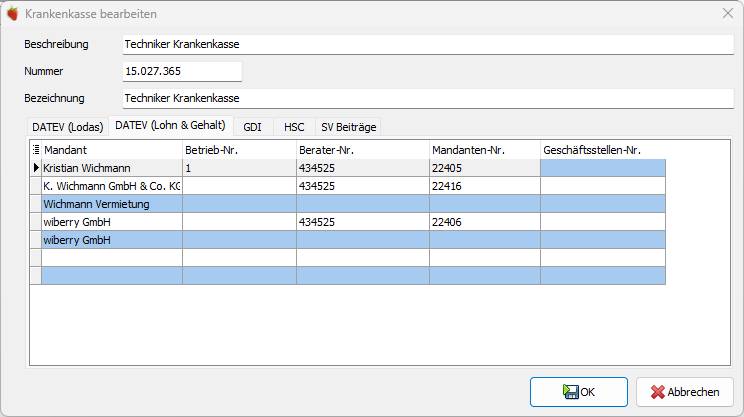This screenshot has width=744, height=417.
Task: Click Mandanten-Nr. cell 22416
Action: point(485,186)
